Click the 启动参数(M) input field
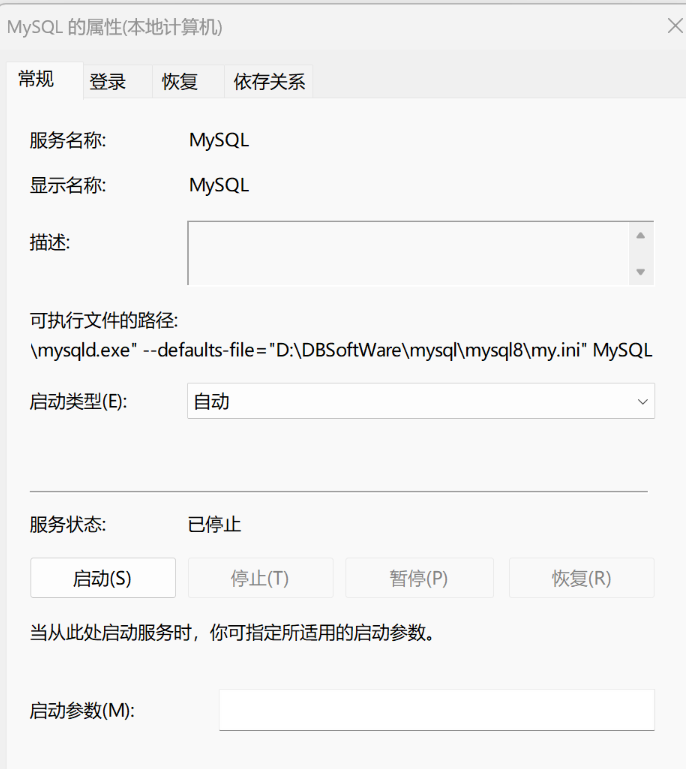The height and width of the screenshot is (769, 686). (436, 710)
